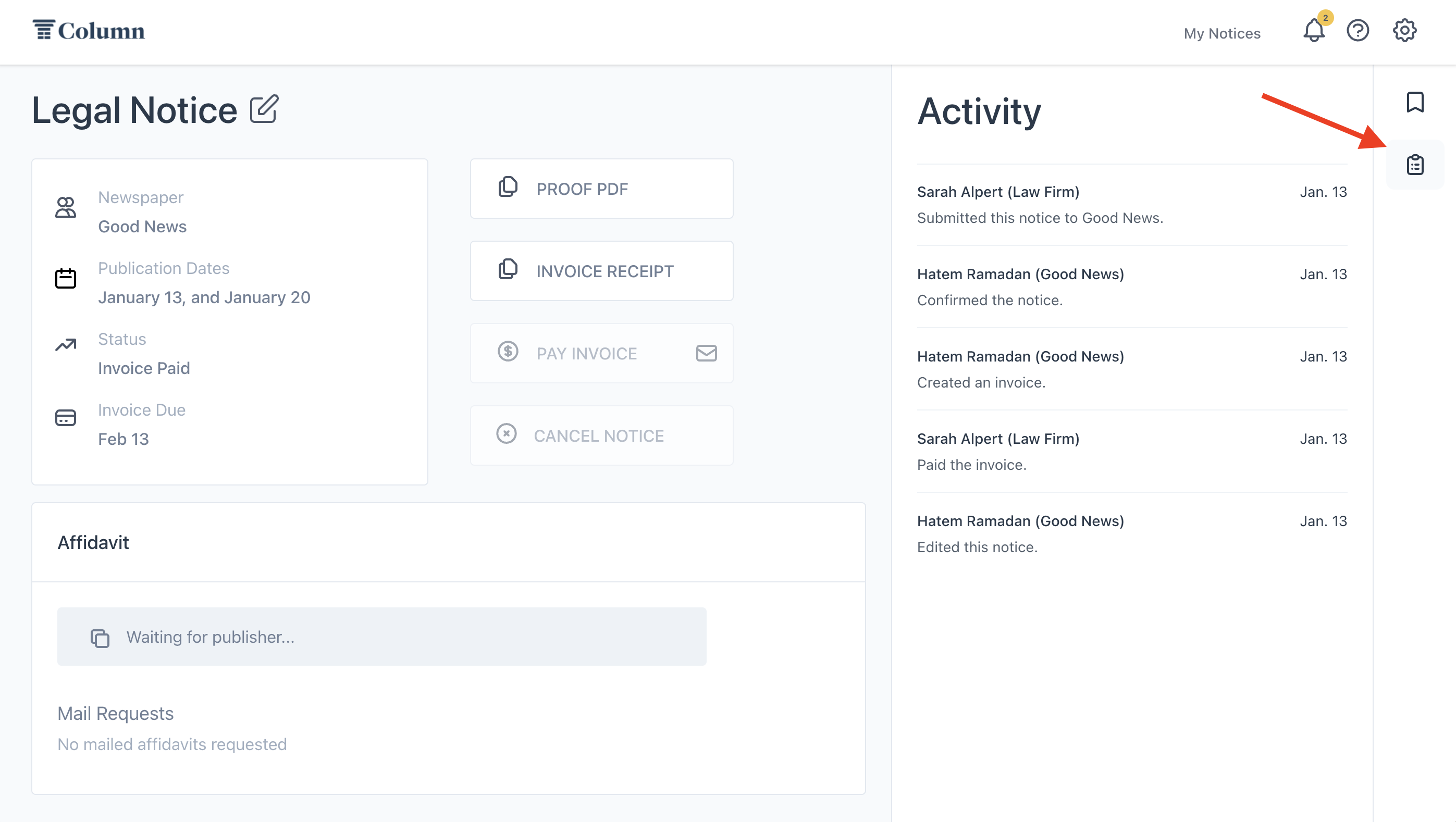1456x822 pixels.
Task: Click the copy icon beside Waiting for publisher
Action: pyautogui.click(x=100, y=638)
